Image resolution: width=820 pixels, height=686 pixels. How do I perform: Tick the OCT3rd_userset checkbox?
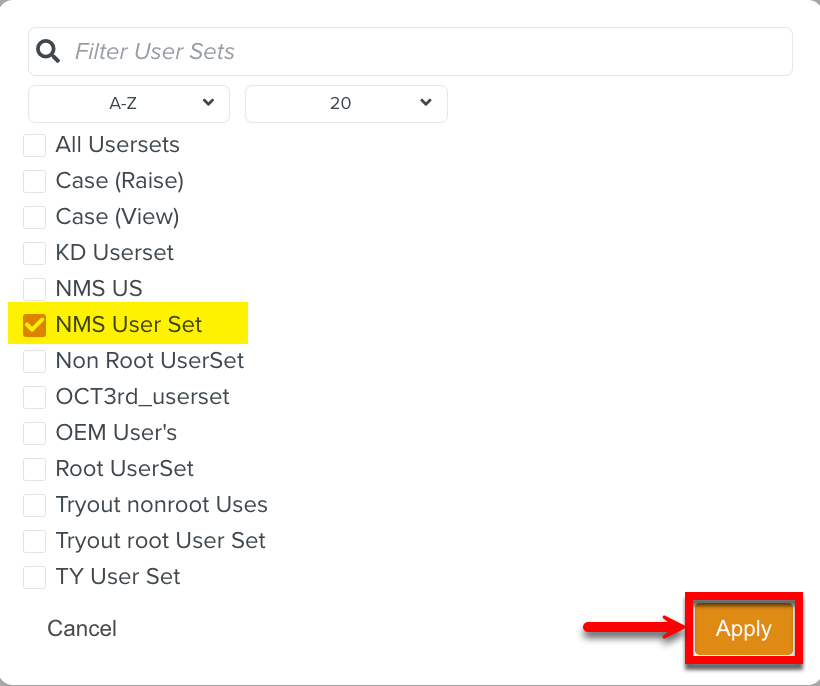35,397
